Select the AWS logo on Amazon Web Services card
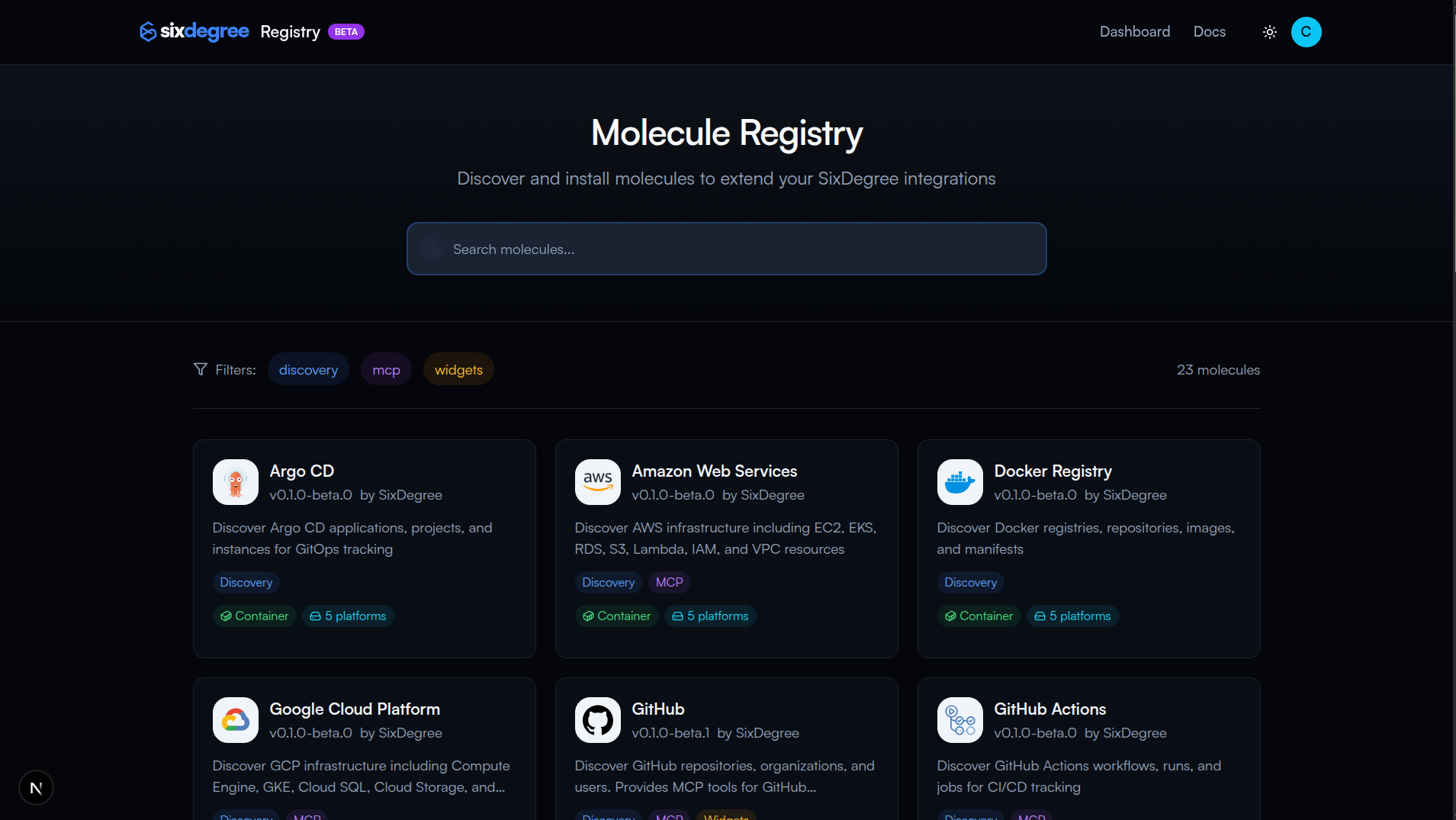The image size is (1456, 820). [x=598, y=481]
